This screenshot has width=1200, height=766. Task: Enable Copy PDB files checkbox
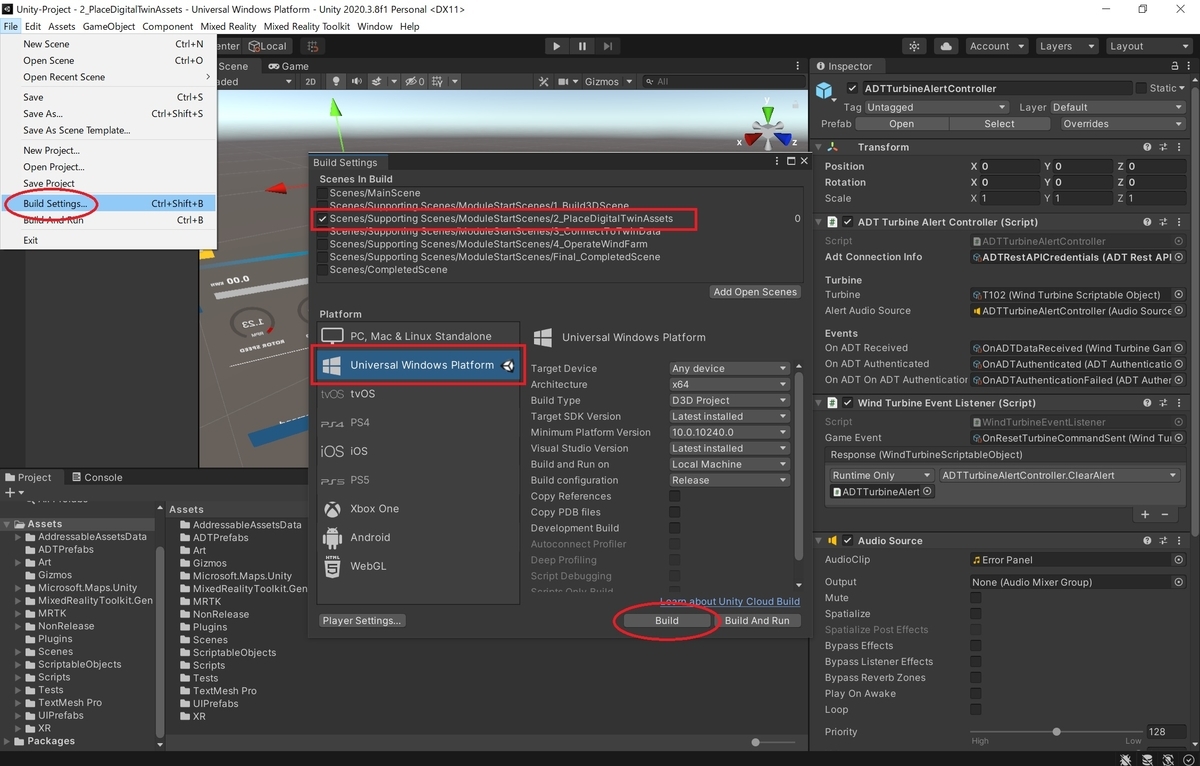tap(675, 512)
